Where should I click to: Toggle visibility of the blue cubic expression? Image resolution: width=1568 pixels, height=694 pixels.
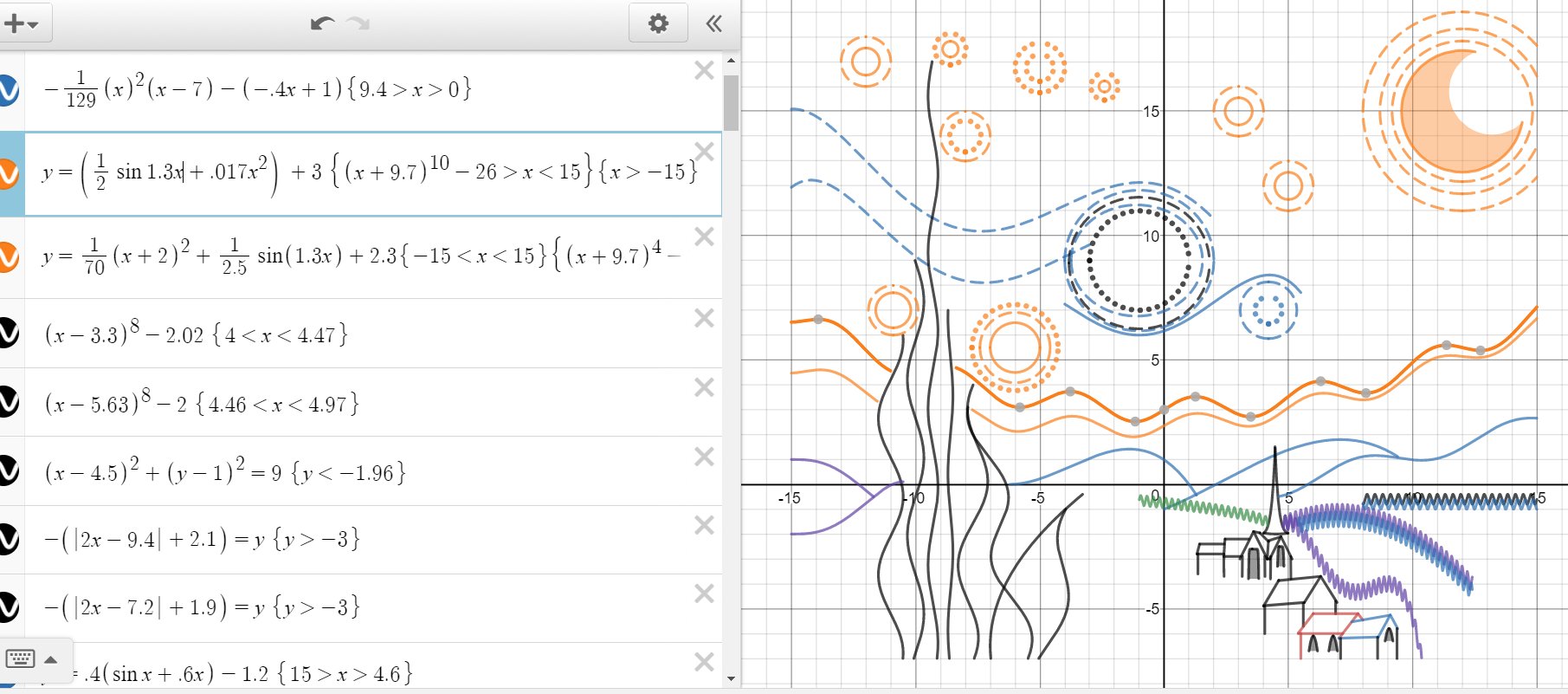click(x=7, y=90)
